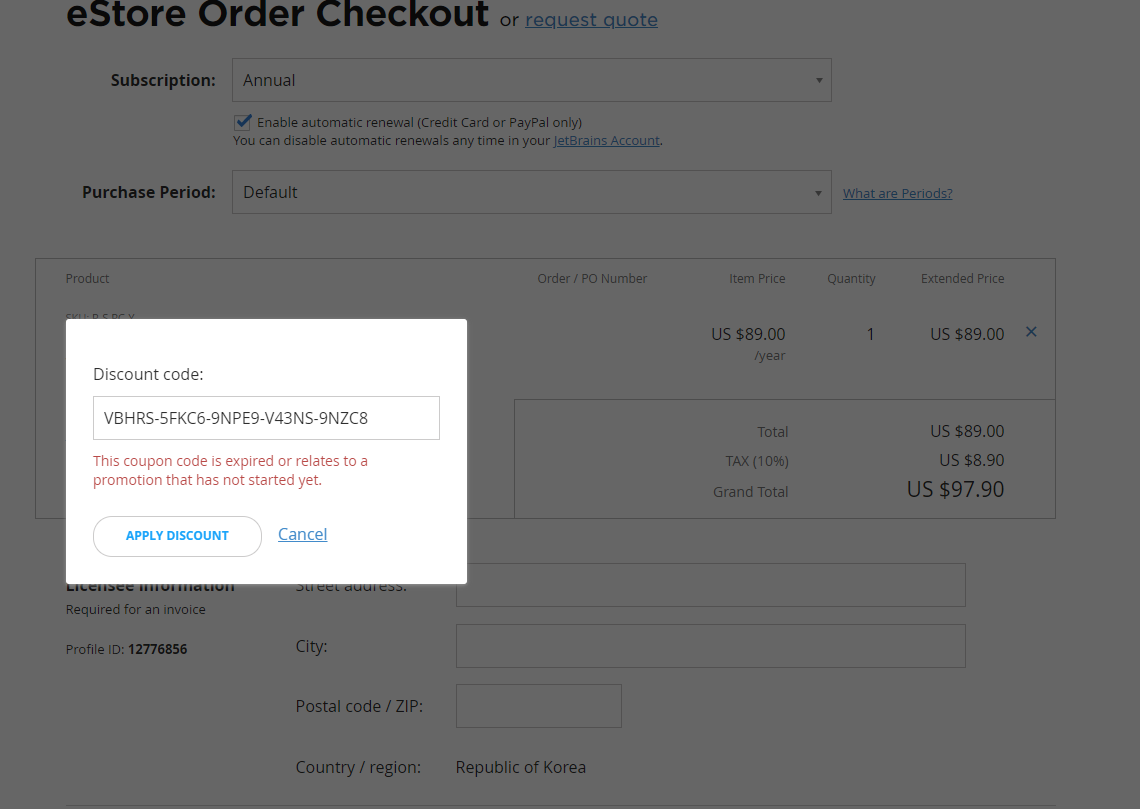The width and height of the screenshot is (1140, 809).
Task: Click the TAX (10%) label
Action: click(x=757, y=461)
